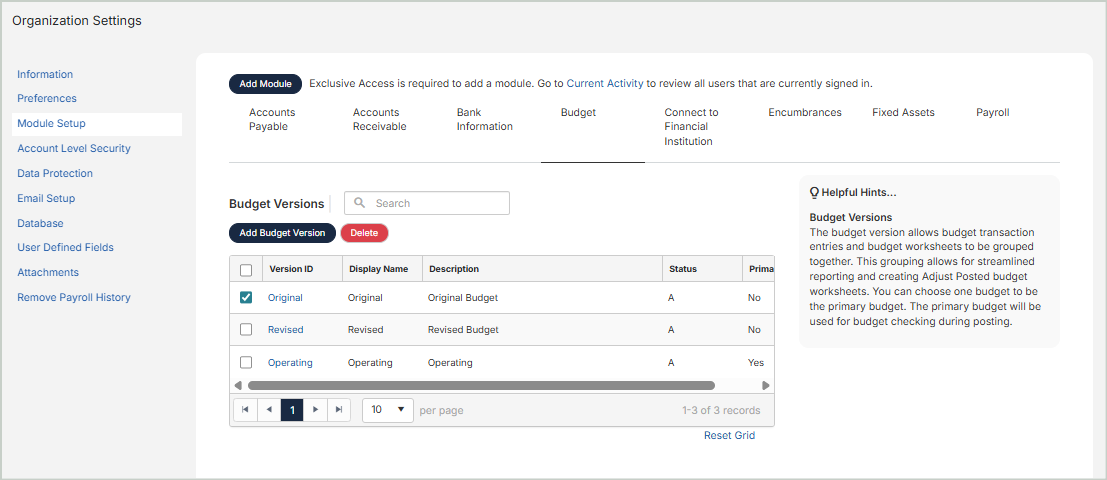
Task: Click the grid horizontal scrollbar
Action: click(480, 385)
